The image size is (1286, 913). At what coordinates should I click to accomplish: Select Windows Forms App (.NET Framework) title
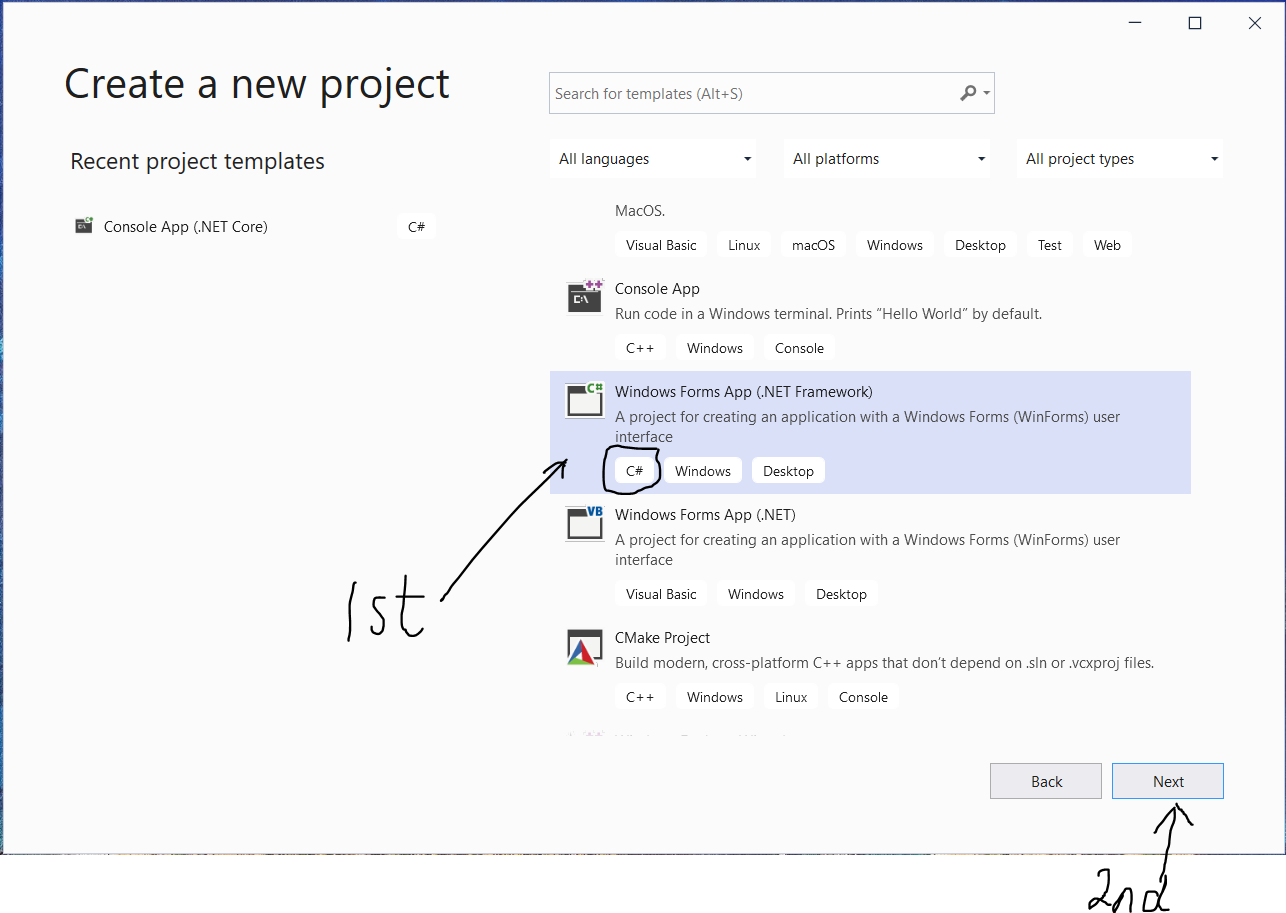click(x=744, y=392)
